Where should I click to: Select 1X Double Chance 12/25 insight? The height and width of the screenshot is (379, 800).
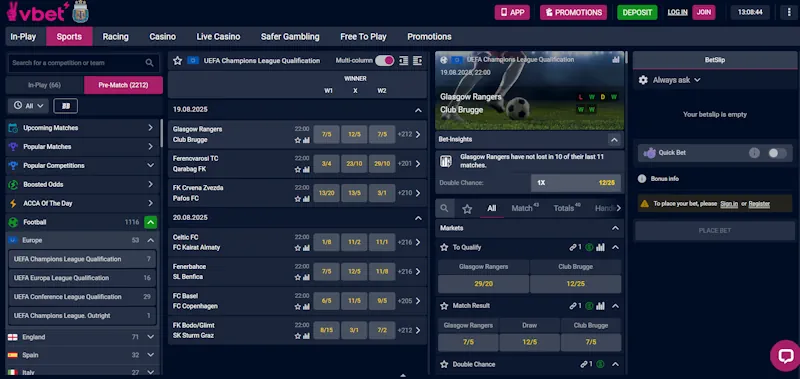(576, 183)
